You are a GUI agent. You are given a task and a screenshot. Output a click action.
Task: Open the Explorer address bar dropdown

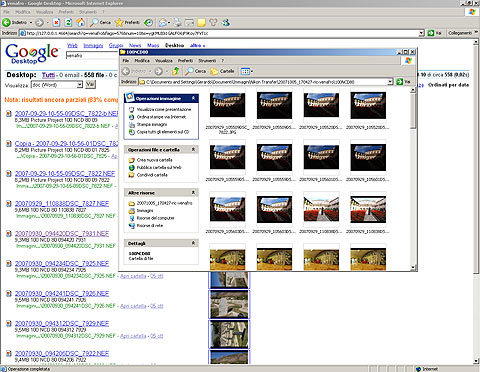(x=390, y=82)
